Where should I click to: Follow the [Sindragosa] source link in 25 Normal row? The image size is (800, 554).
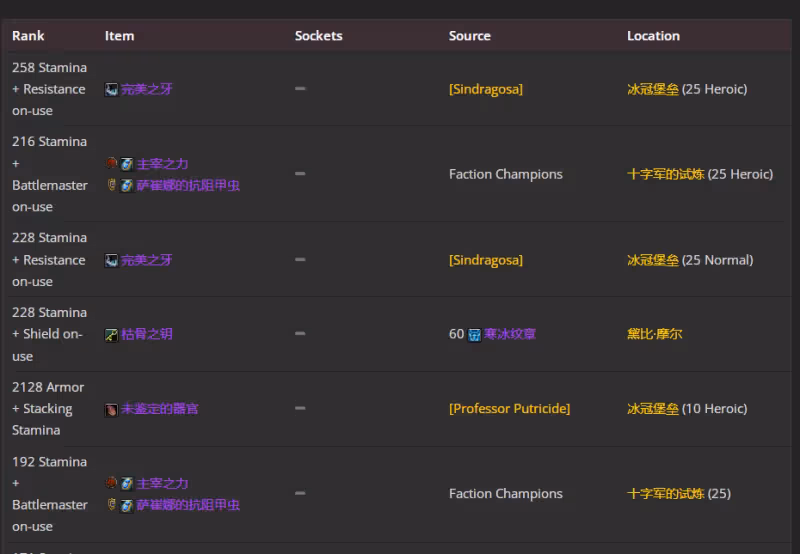click(486, 260)
